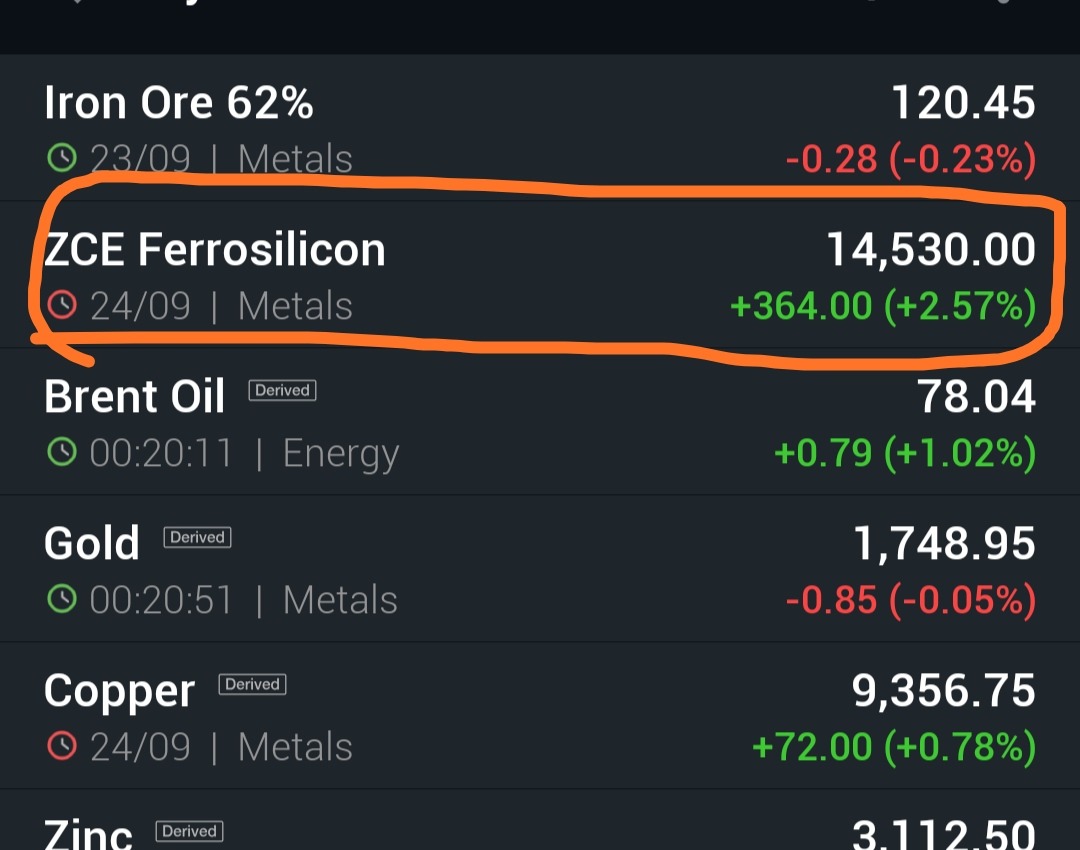Click red clock icon under Copper
1080x850 pixels.
point(62,746)
